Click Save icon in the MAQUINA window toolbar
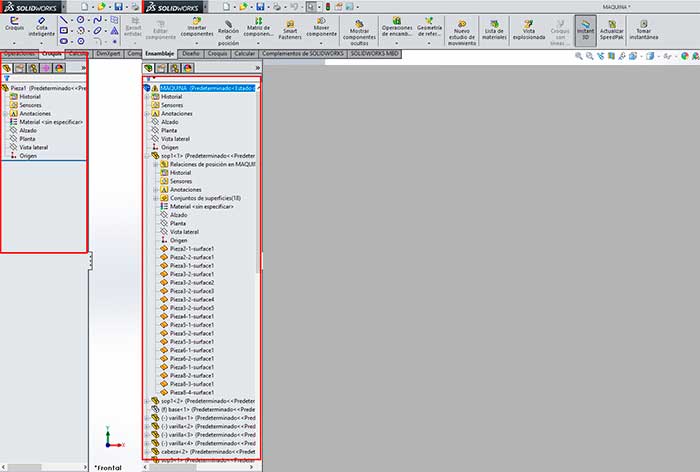 (260, 7)
